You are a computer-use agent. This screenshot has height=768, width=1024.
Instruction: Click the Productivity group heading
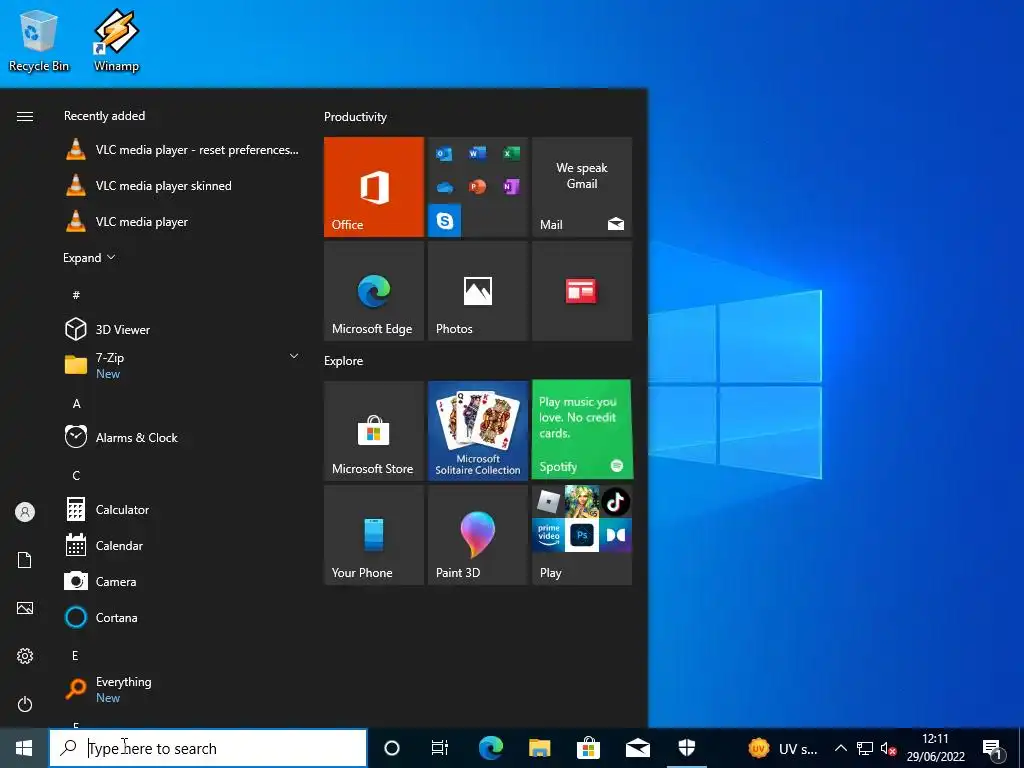point(355,117)
